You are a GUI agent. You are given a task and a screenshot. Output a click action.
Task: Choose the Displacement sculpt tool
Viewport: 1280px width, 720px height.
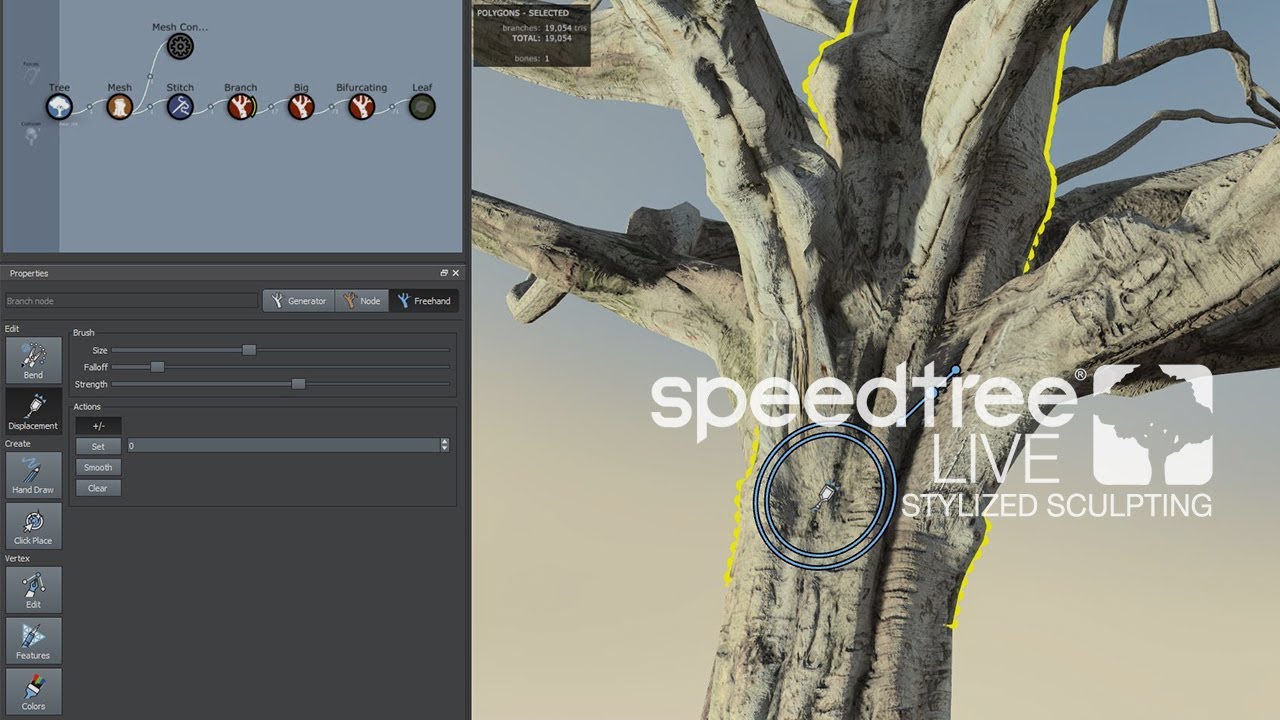click(x=33, y=410)
